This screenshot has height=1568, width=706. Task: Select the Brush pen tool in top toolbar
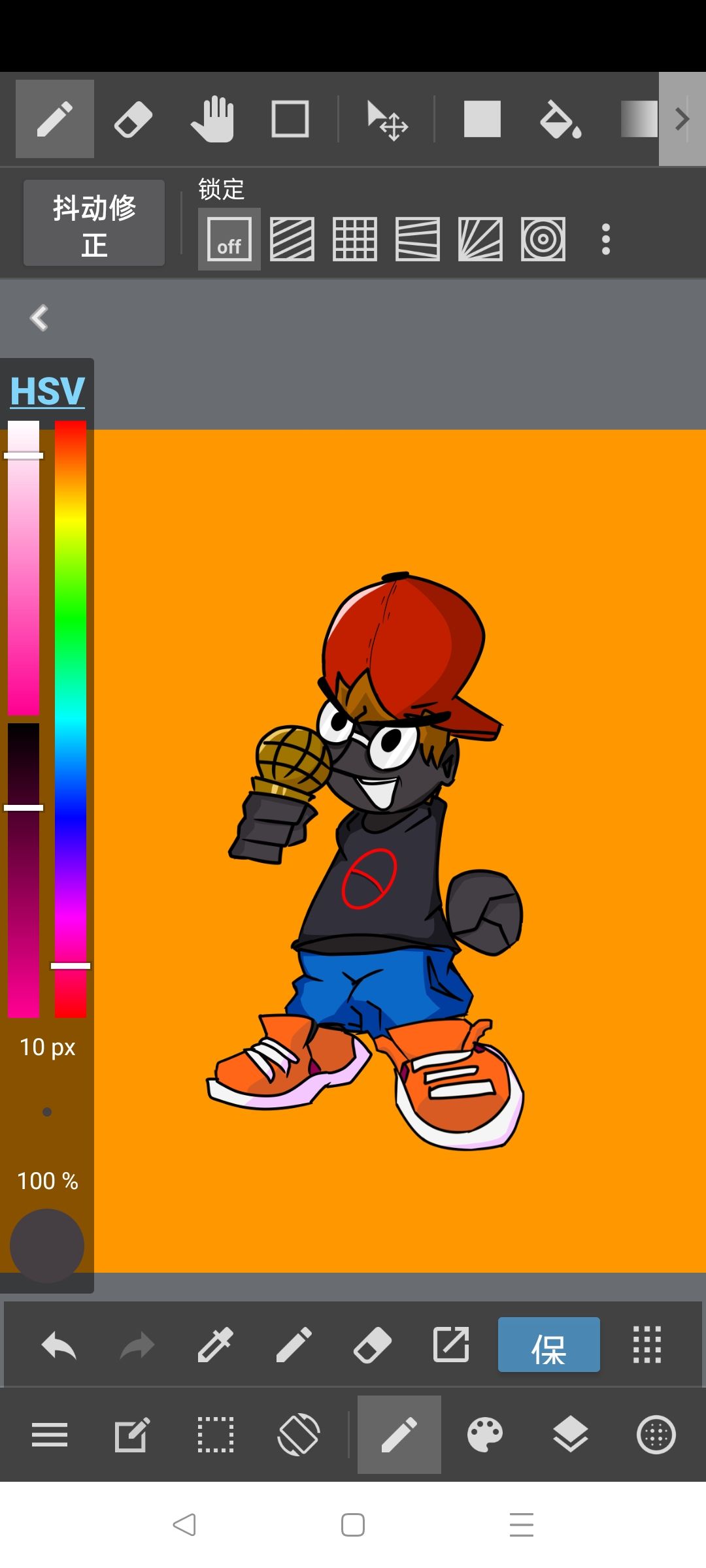click(55, 119)
